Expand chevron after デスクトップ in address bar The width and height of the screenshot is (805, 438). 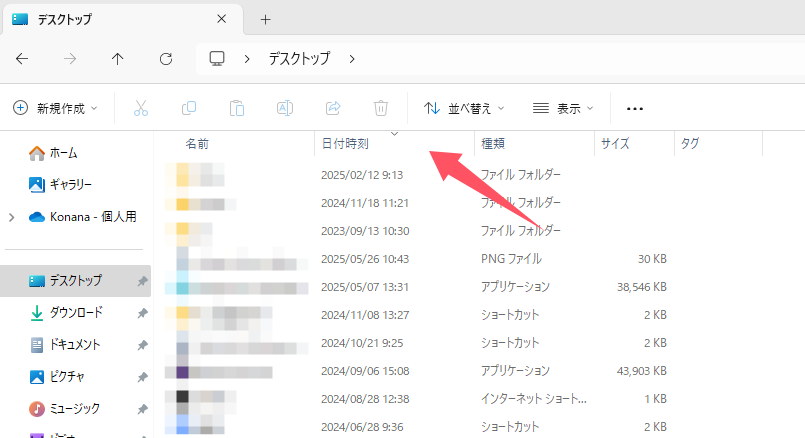coord(352,59)
